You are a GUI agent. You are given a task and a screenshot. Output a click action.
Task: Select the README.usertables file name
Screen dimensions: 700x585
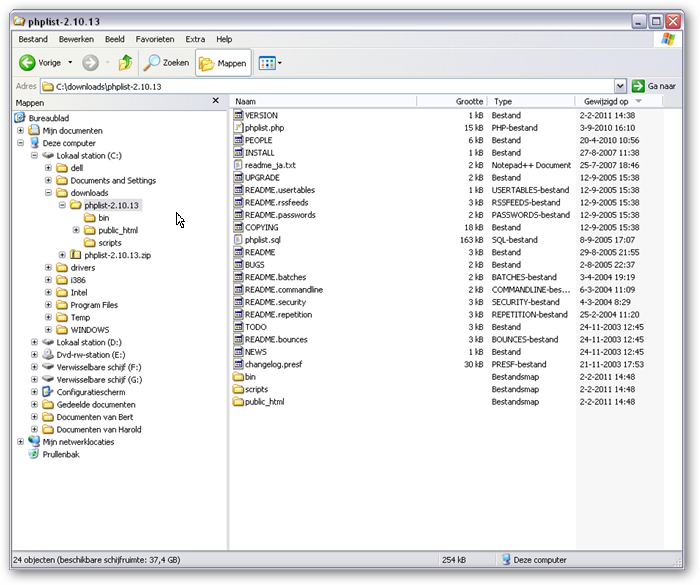(280, 190)
